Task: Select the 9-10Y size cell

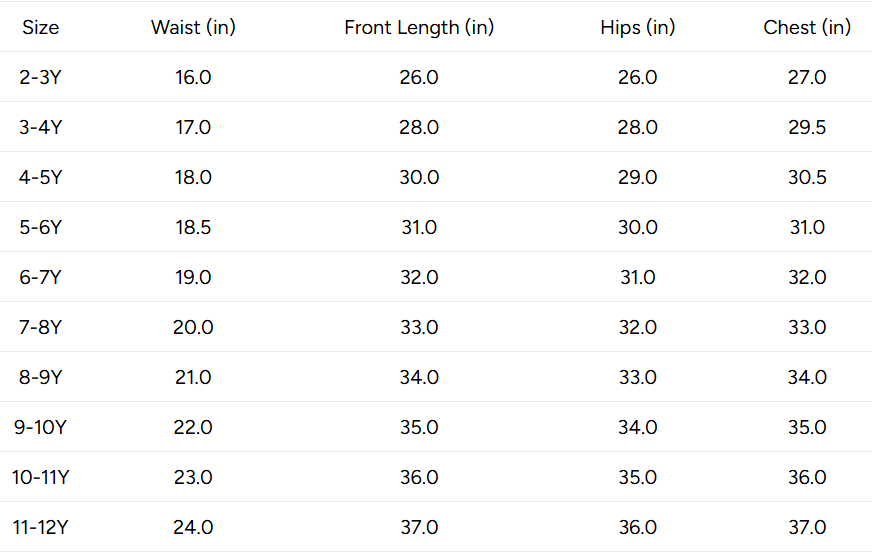Action: 40,427
